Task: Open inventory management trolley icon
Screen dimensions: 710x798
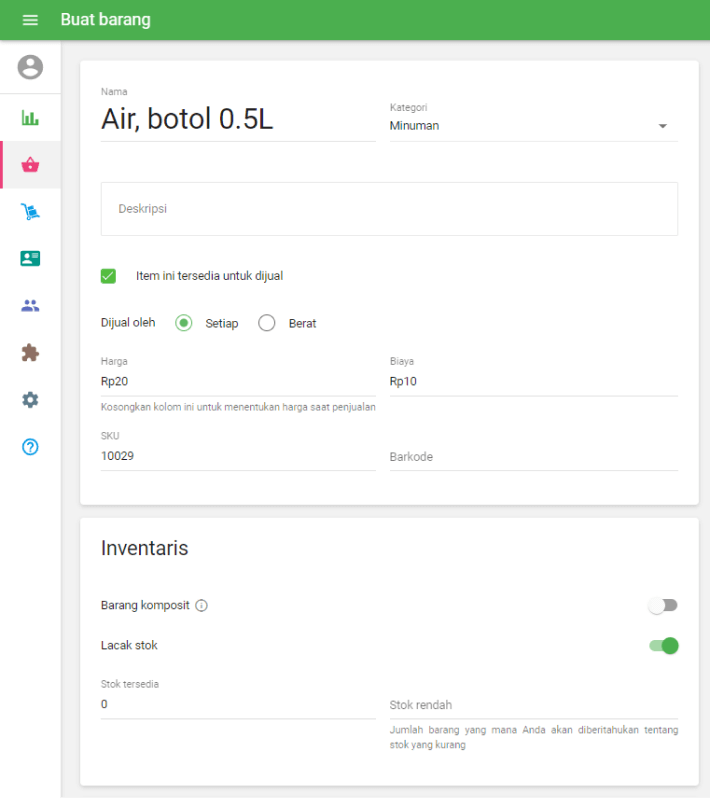Action: coord(30,212)
